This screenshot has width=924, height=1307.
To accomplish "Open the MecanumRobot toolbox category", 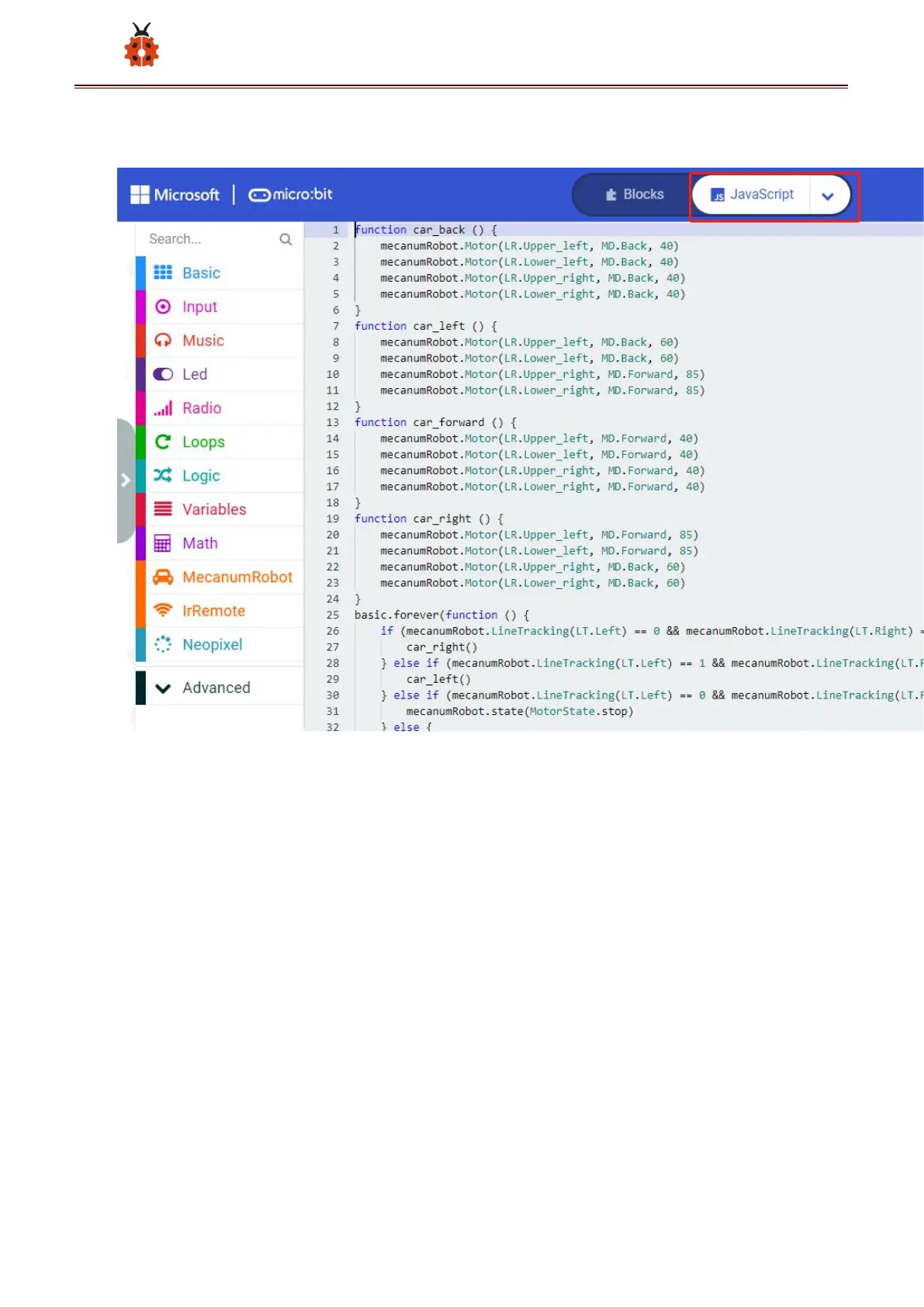I will coord(220,577).
